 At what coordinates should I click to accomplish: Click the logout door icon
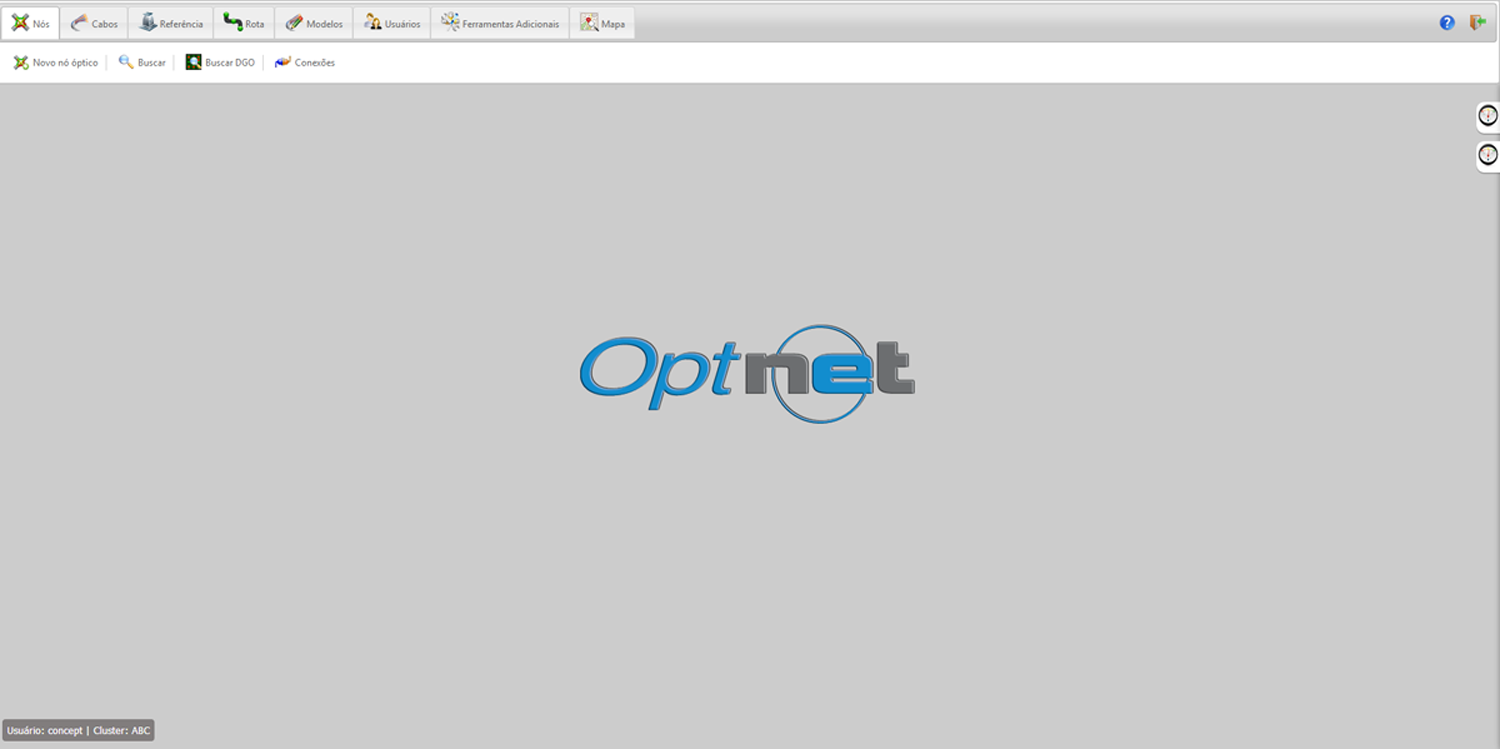(1477, 22)
